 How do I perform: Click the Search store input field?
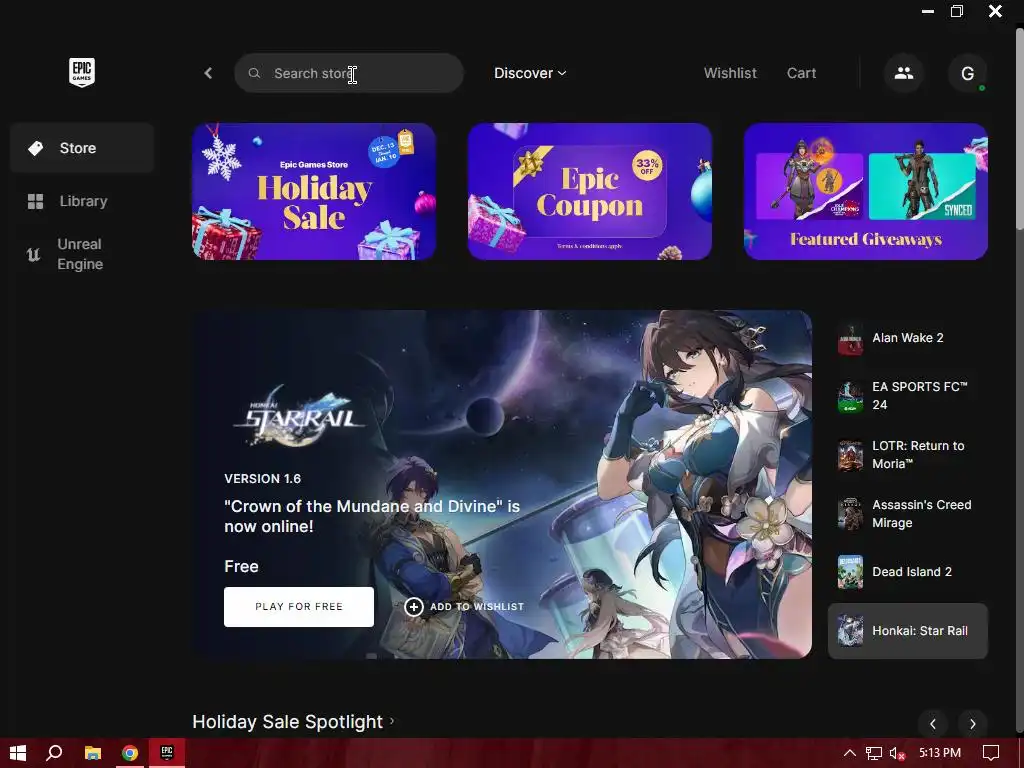pos(349,73)
